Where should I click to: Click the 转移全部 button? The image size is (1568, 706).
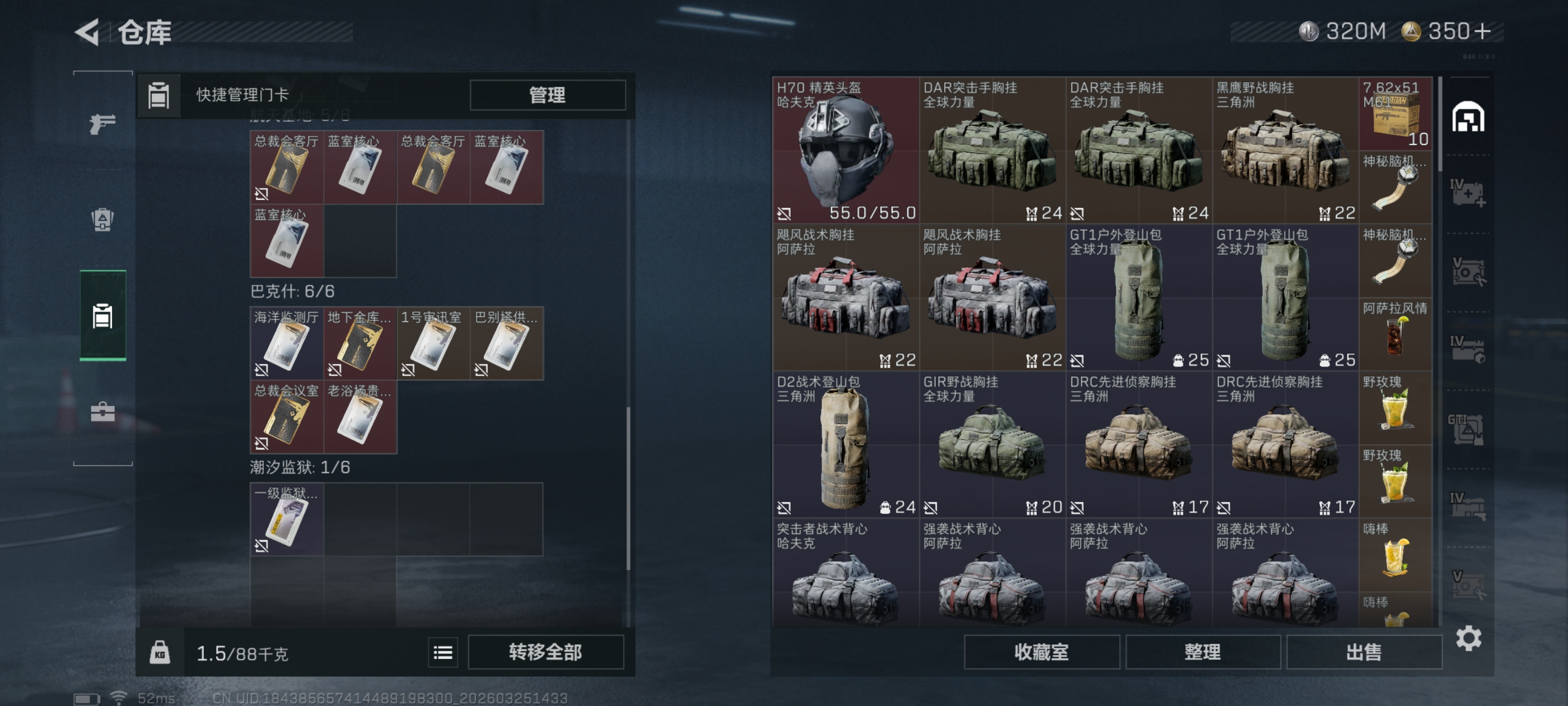tap(545, 652)
